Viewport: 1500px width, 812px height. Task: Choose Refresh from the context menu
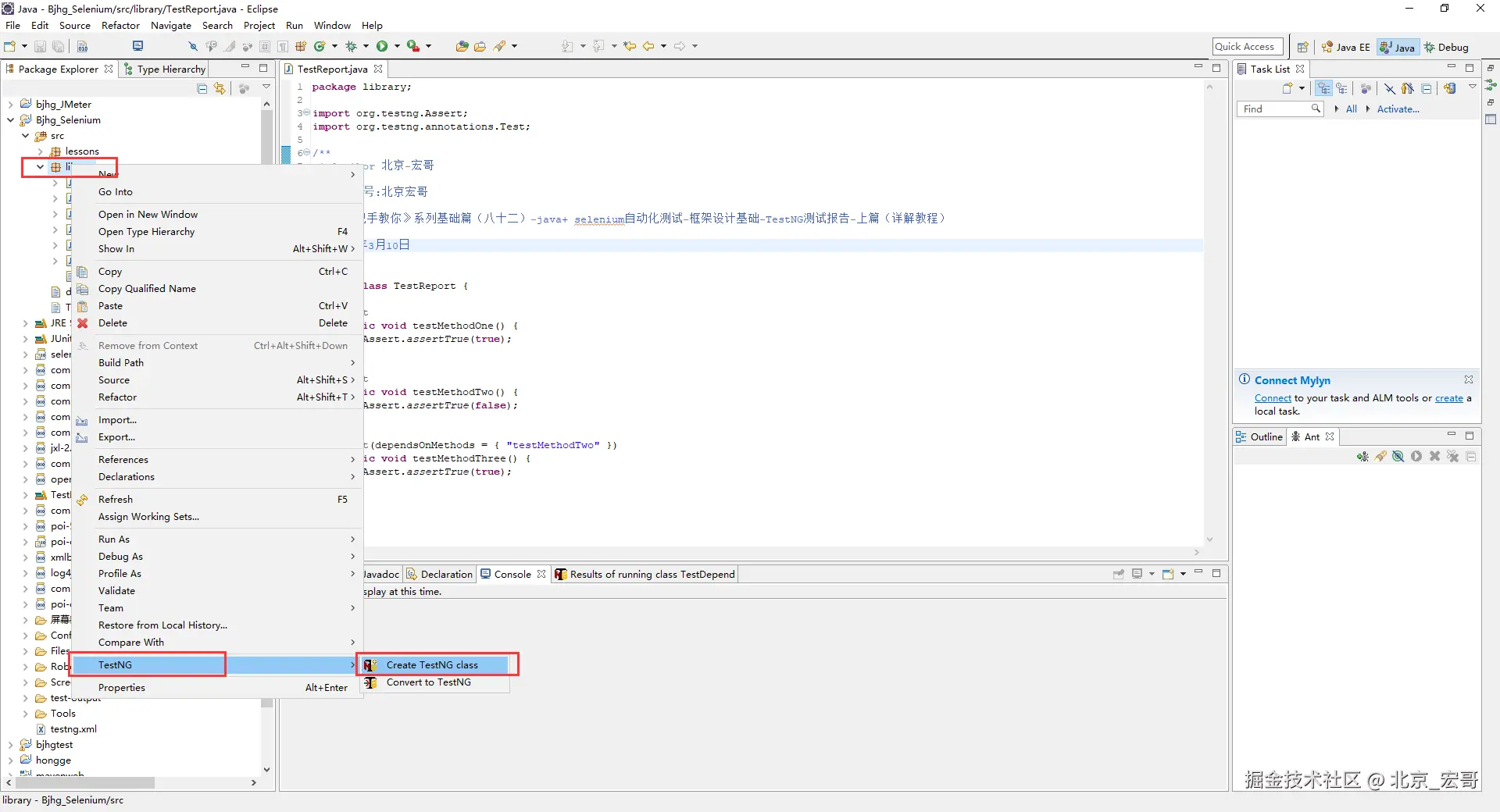point(217,500)
